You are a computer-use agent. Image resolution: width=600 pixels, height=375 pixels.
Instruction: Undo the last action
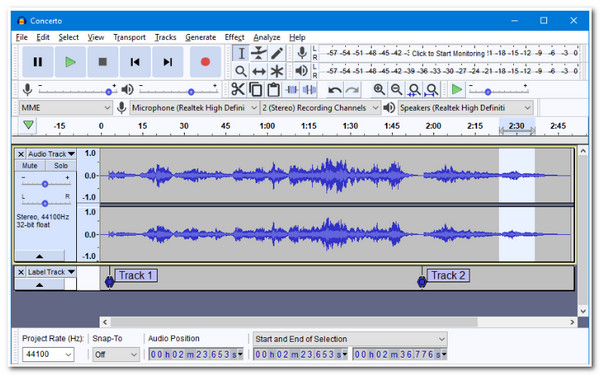click(335, 90)
